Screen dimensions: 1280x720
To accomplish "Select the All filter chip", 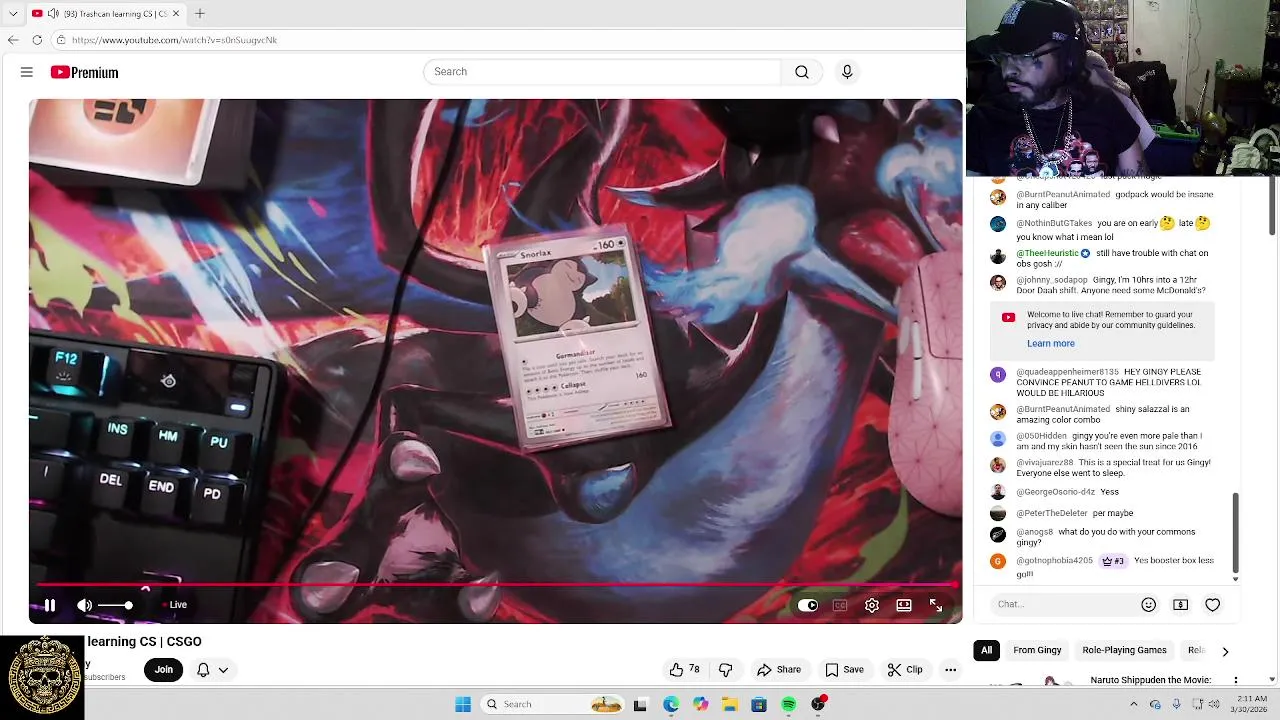I will click(986, 650).
